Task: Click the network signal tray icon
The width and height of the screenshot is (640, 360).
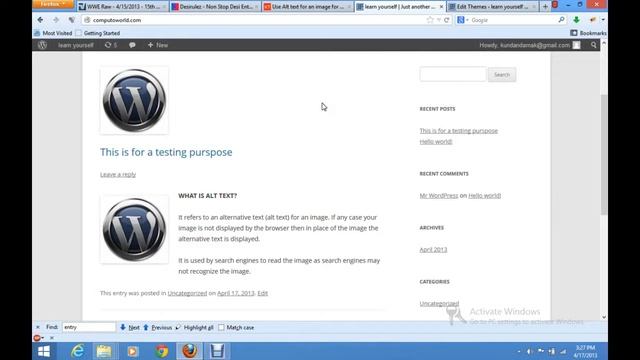Action: [x=563, y=351]
